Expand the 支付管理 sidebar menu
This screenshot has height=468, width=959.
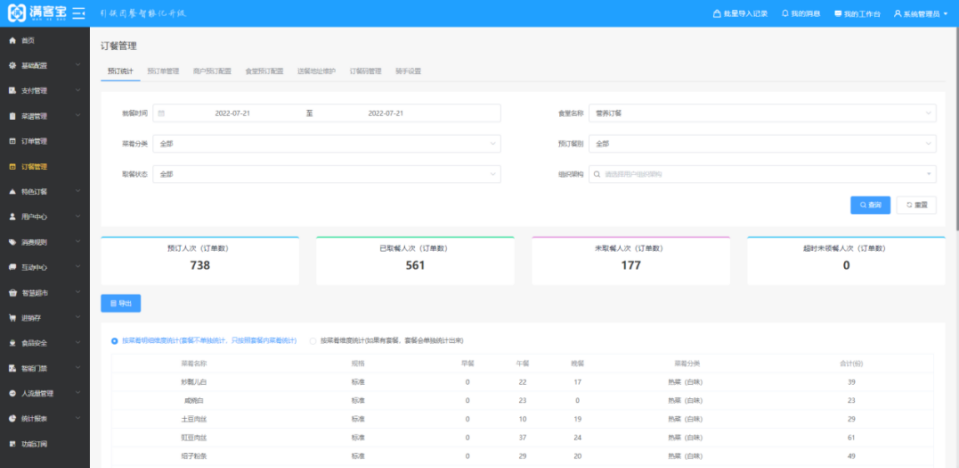coord(44,90)
